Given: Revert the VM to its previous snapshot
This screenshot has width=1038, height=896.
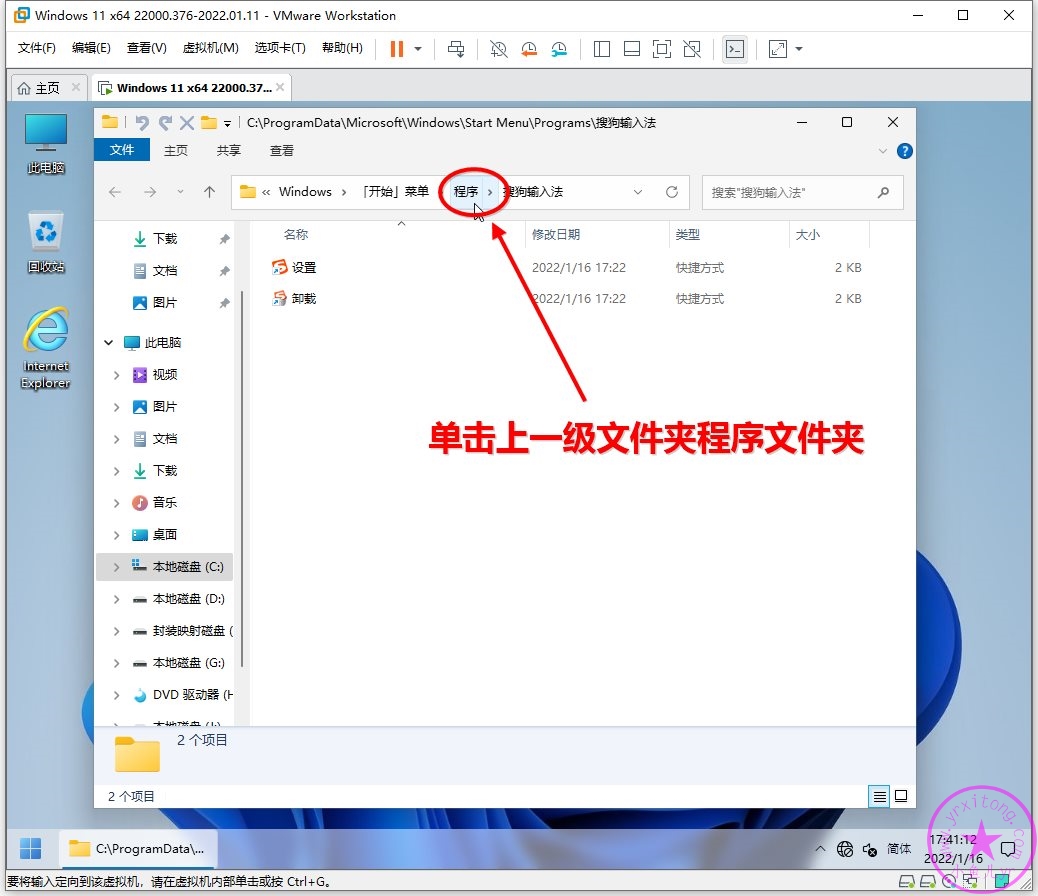Looking at the screenshot, I should tap(529, 49).
